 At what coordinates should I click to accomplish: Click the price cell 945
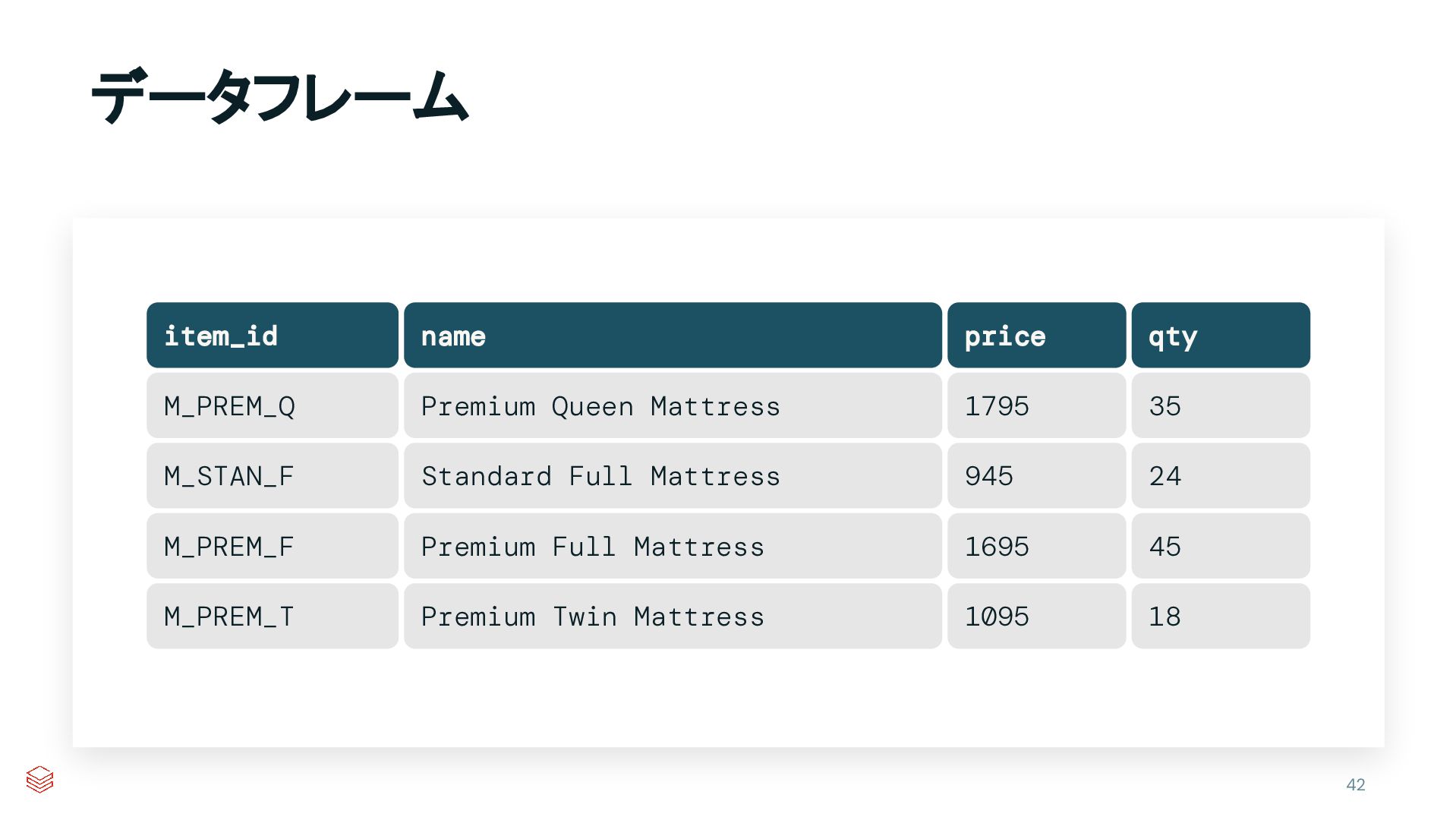[1035, 476]
